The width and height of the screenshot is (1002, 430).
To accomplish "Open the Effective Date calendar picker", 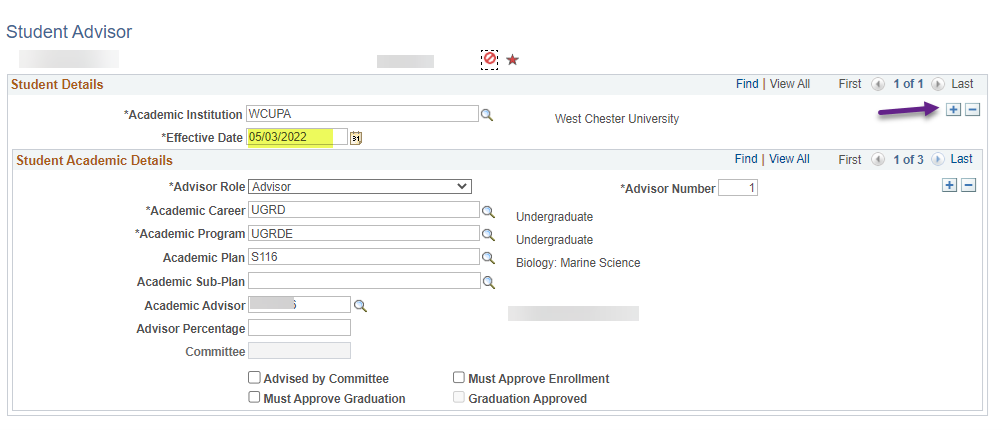I will pyautogui.click(x=355, y=138).
